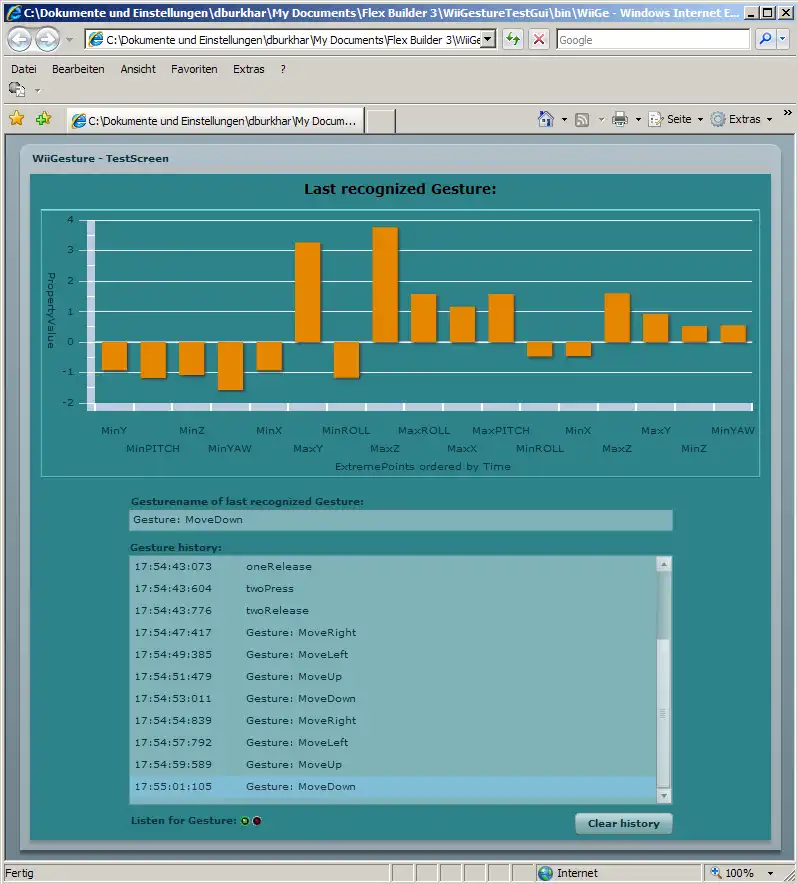Select history row 17:54:47:417 MoveRight

pyautogui.click(x=393, y=633)
